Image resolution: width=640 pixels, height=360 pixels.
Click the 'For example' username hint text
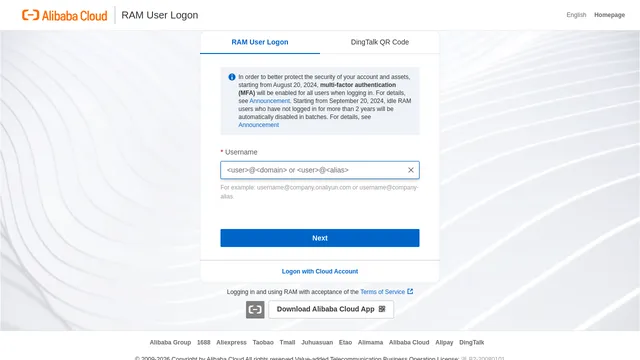(319, 192)
